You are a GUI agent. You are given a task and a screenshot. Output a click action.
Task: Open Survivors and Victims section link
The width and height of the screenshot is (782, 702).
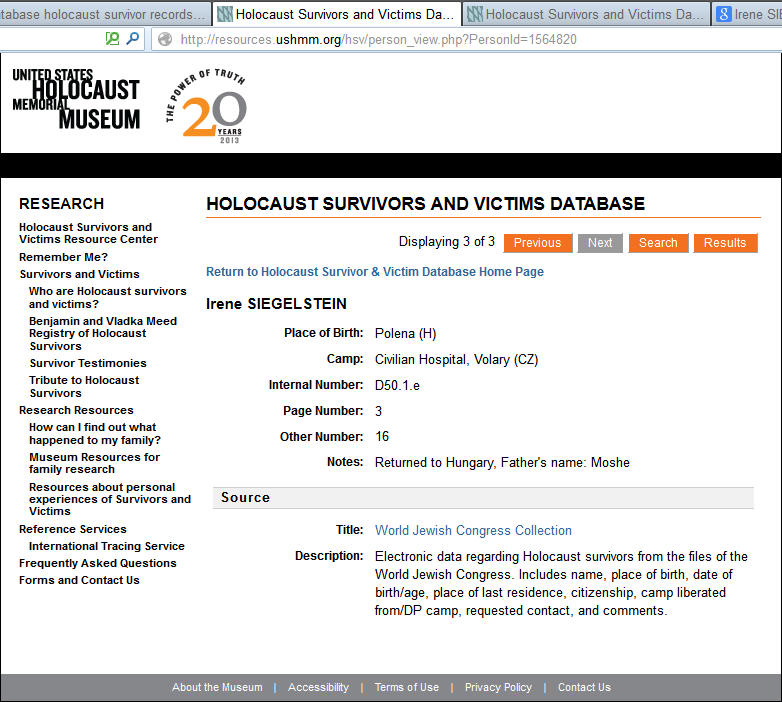click(x=80, y=274)
